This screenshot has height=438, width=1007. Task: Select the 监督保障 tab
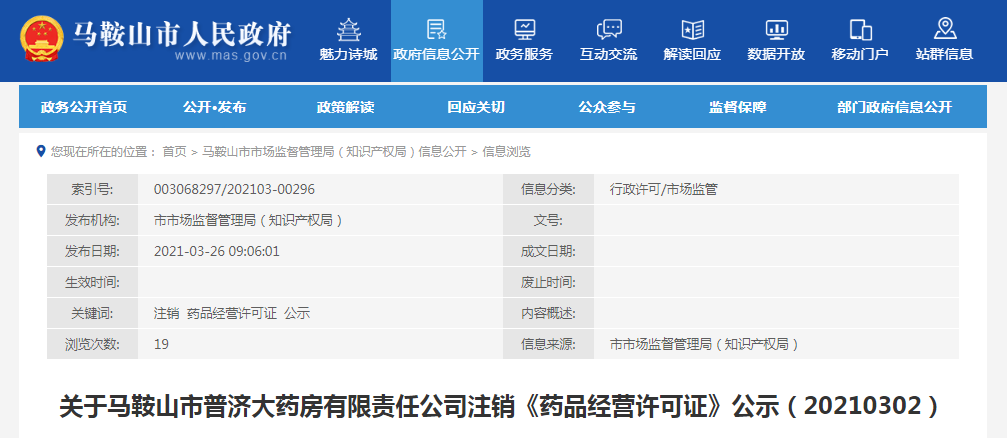pyautogui.click(x=738, y=107)
